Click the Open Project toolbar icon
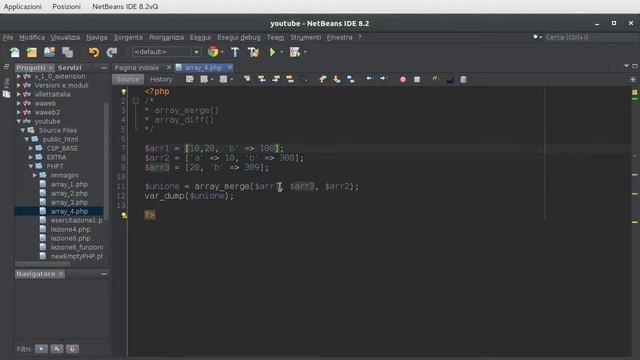Viewport: 640px width, 360px height. (x=49, y=52)
